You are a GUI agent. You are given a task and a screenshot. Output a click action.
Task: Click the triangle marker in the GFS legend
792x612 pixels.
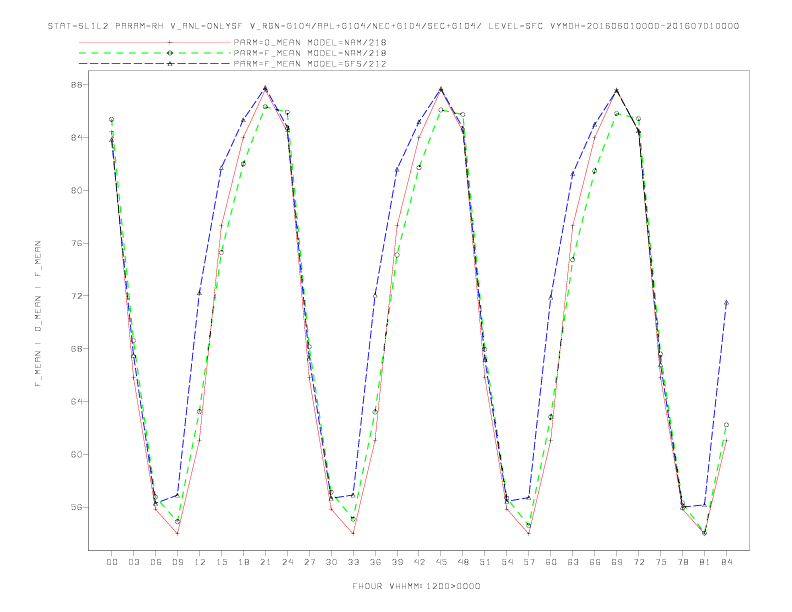pyautogui.click(x=170, y=64)
